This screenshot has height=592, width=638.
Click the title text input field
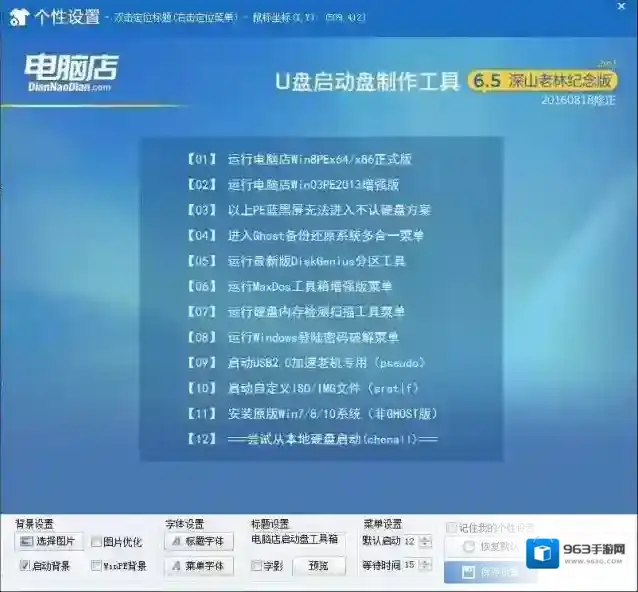[x=295, y=541]
